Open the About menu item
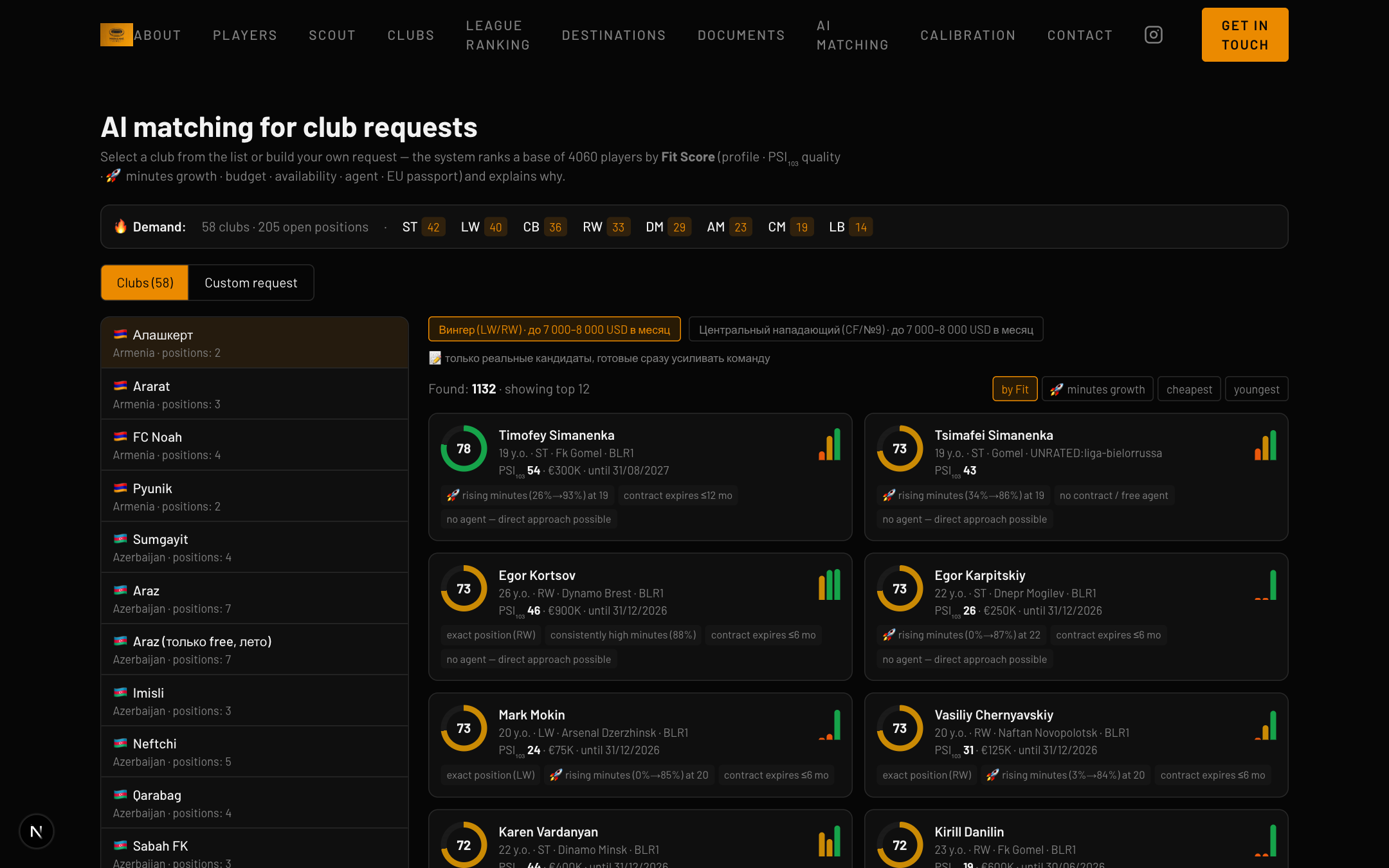1389x868 pixels. (x=158, y=35)
